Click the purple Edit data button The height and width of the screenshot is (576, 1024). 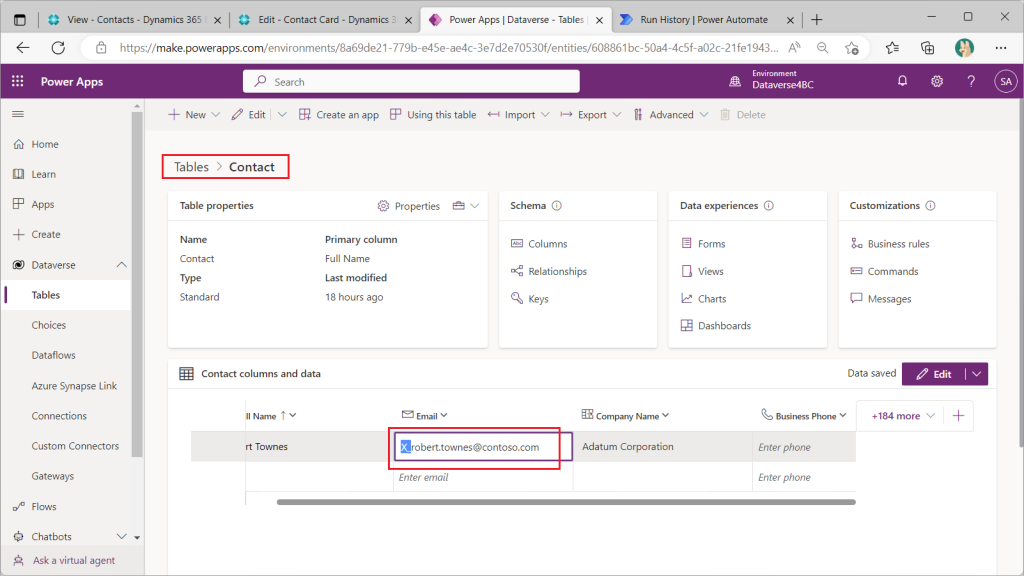tap(934, 374)
